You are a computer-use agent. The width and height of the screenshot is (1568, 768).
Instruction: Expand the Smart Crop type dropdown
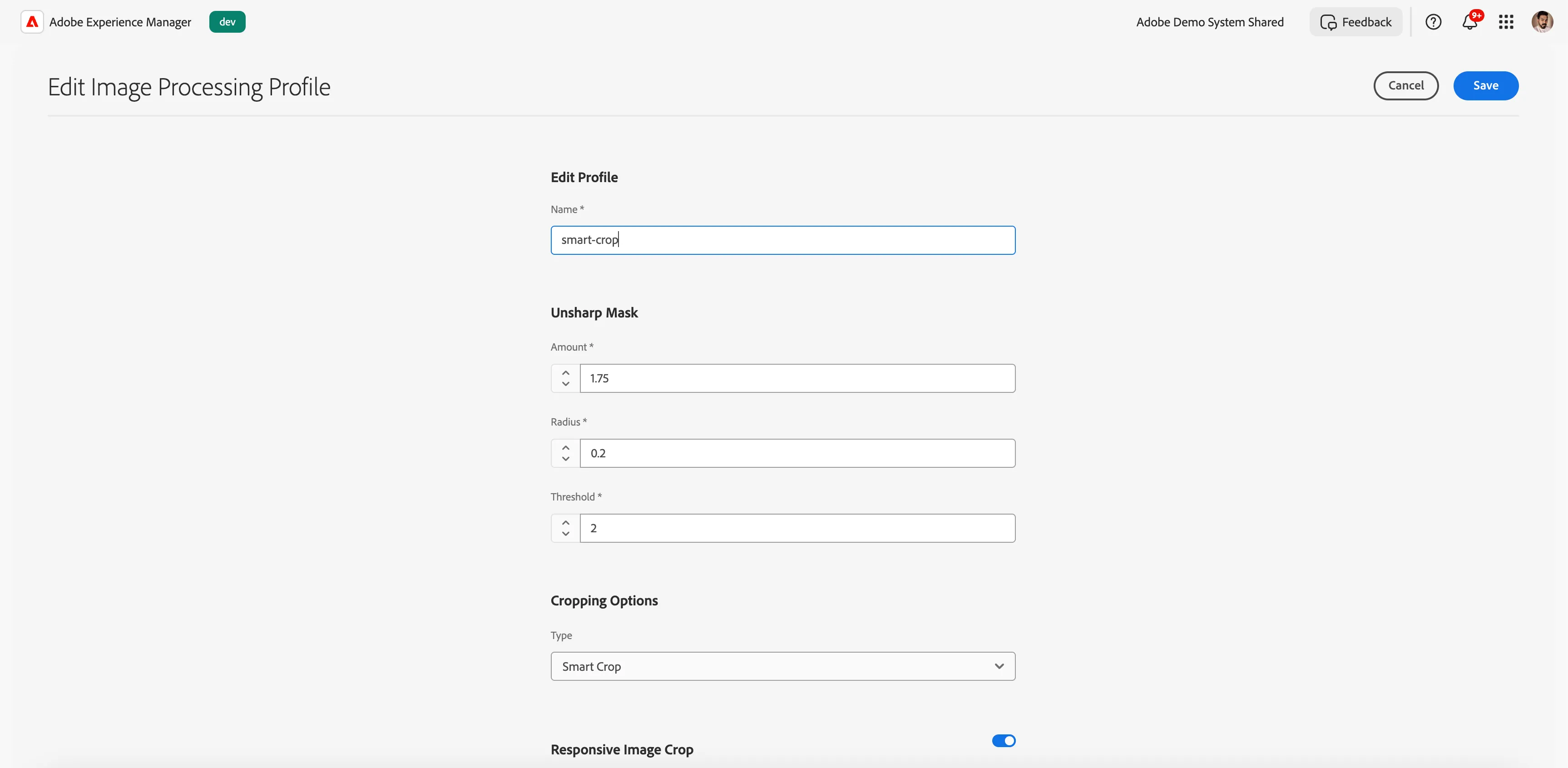point(783,666)
